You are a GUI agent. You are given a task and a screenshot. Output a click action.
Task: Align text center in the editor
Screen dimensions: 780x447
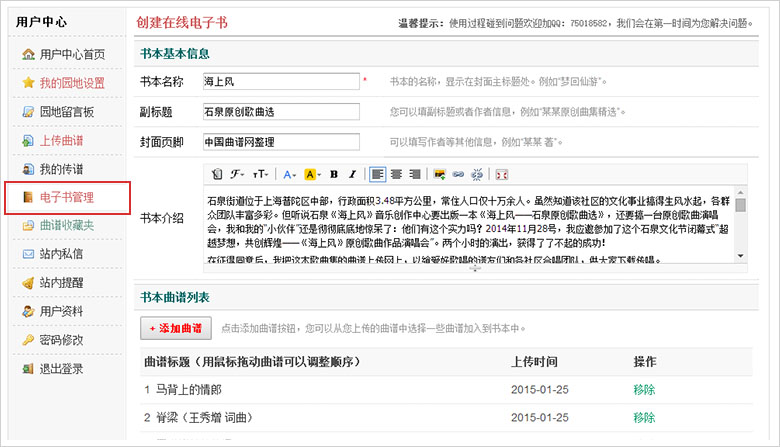coord(395,174)
